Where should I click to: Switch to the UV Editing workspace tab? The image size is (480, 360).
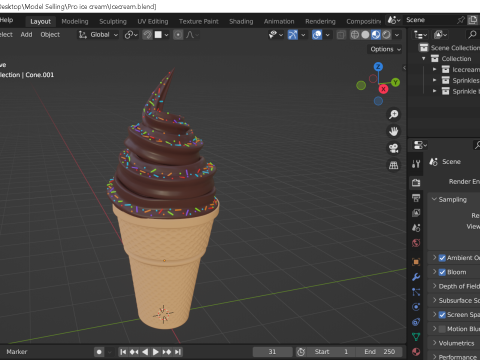pos(153,21)
